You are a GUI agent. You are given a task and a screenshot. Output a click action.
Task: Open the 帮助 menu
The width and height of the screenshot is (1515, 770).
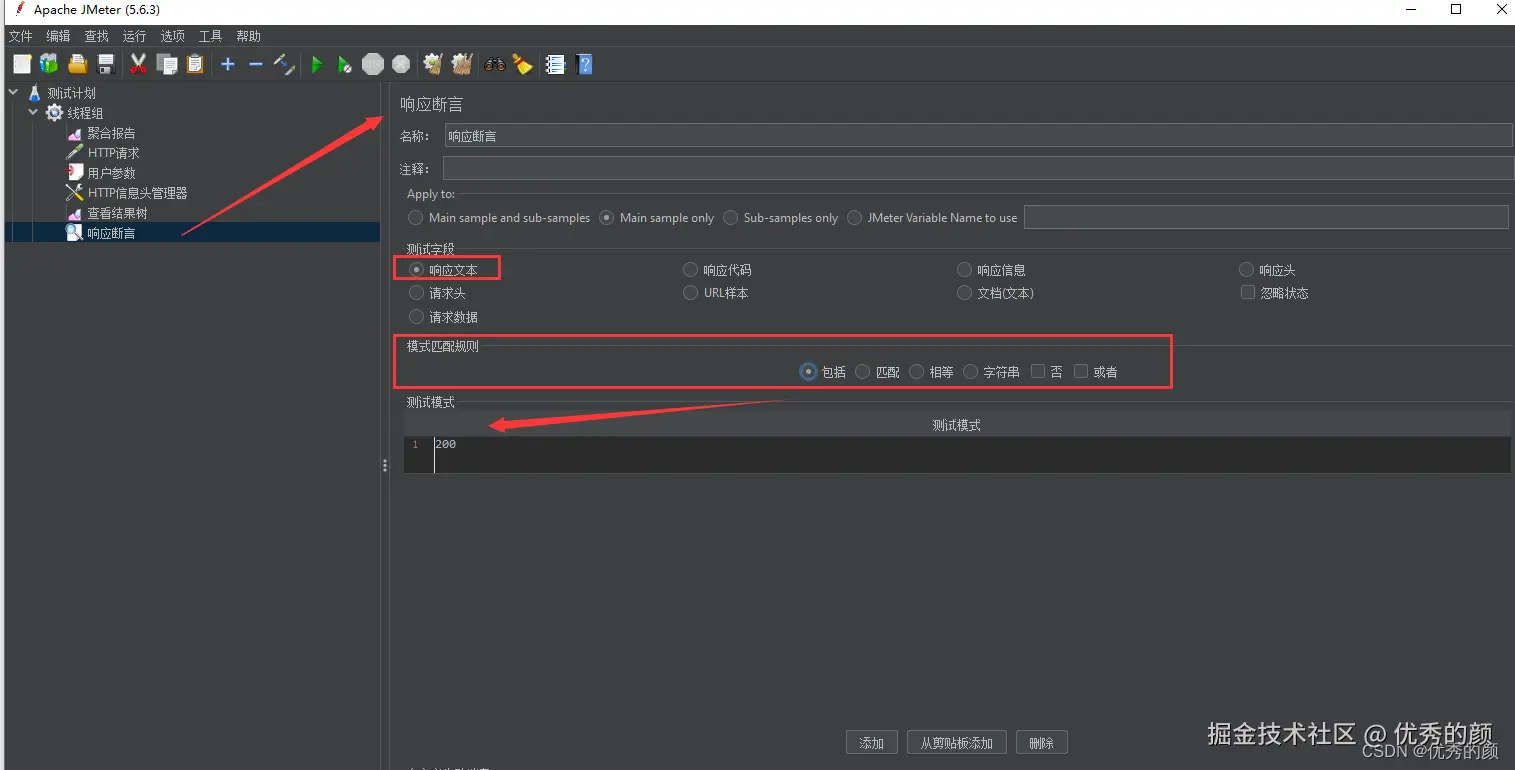[248, 36]
